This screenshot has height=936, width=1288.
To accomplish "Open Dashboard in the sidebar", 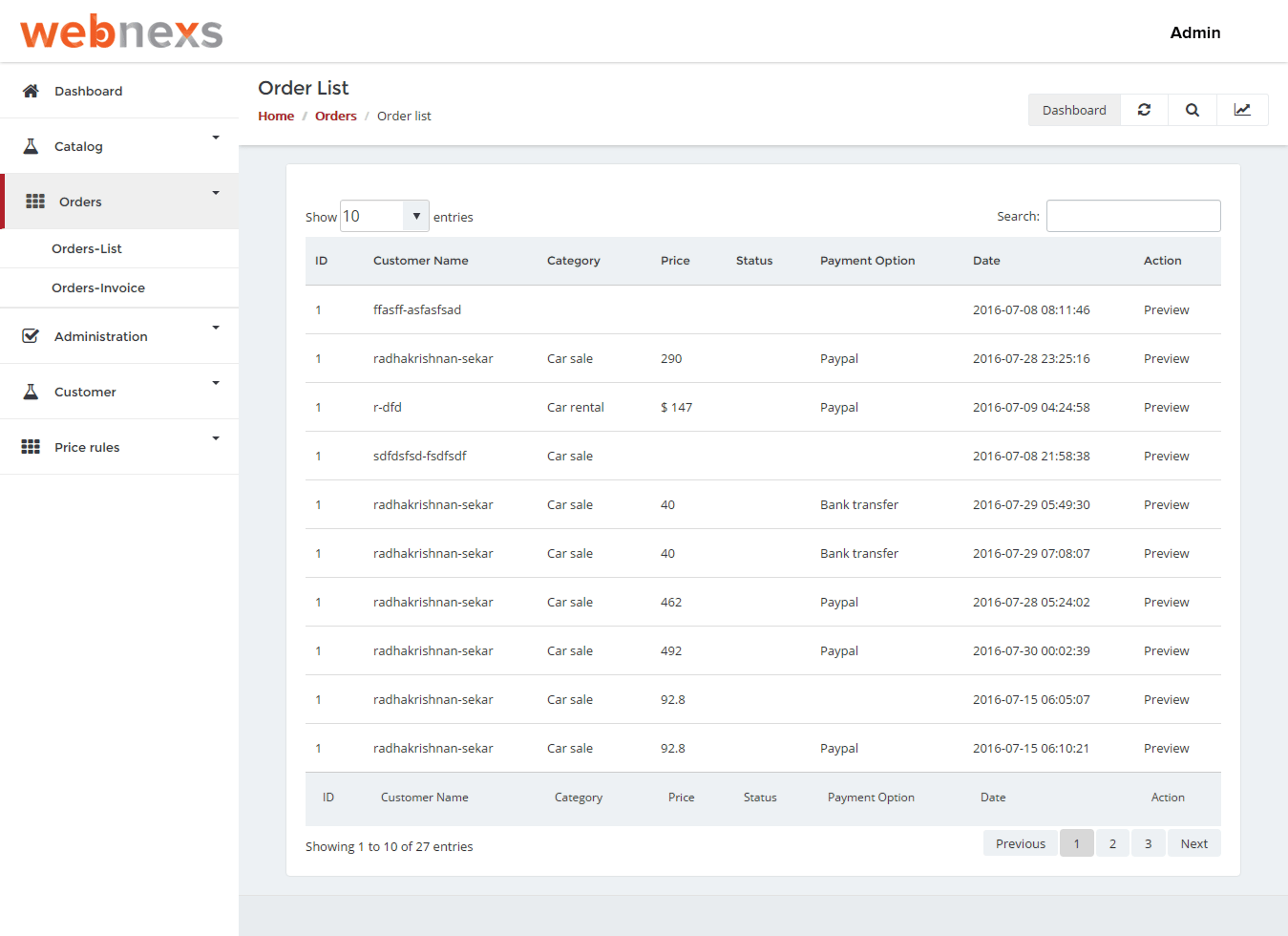I will [x=119, y=91].
